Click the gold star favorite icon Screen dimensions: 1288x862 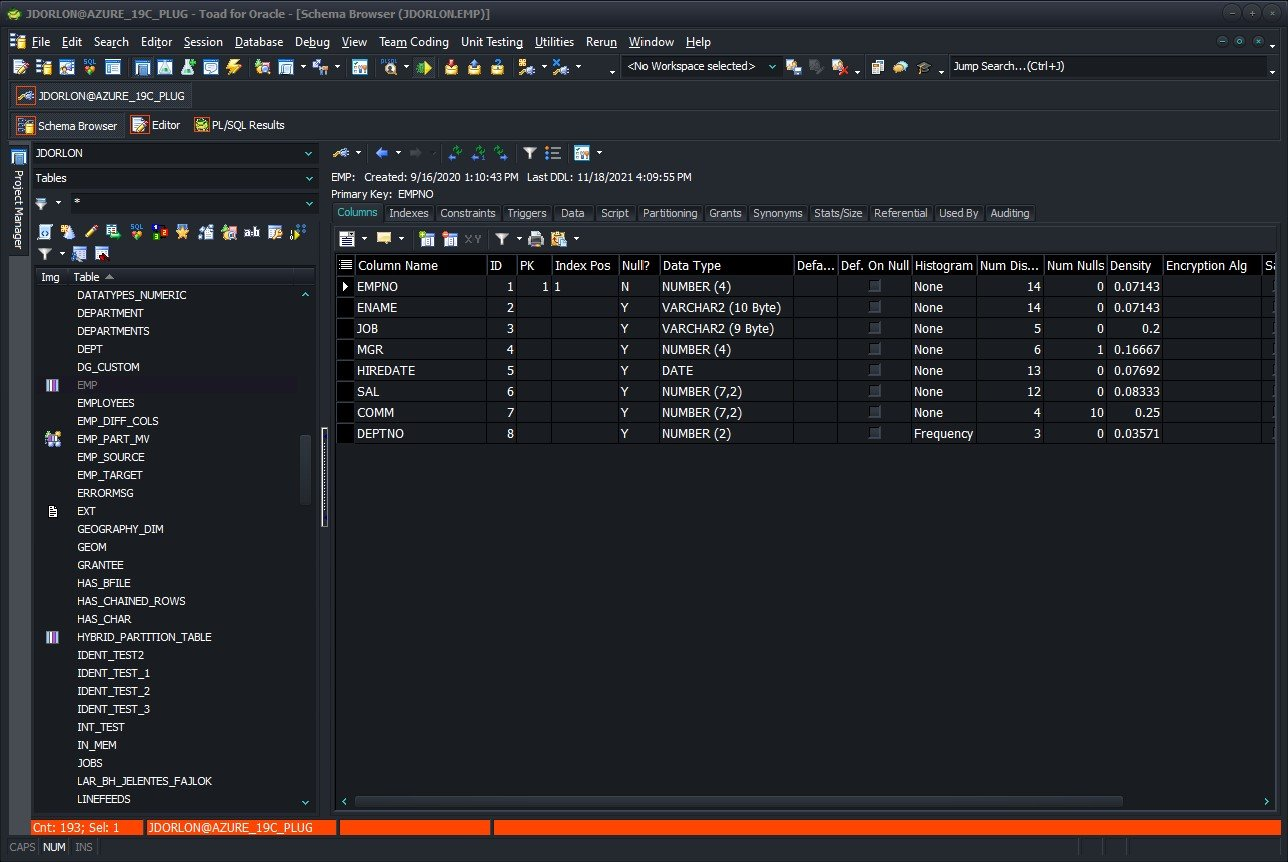(182, 231)
